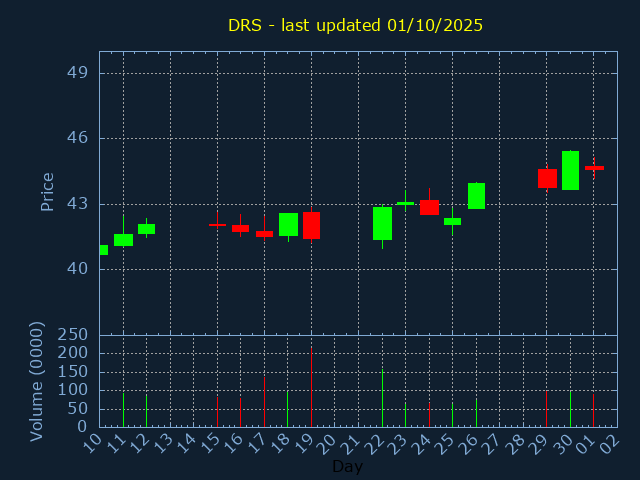Click the red candlestick on day 19
This screenshot has height=480, width=640.
[311, 225]
